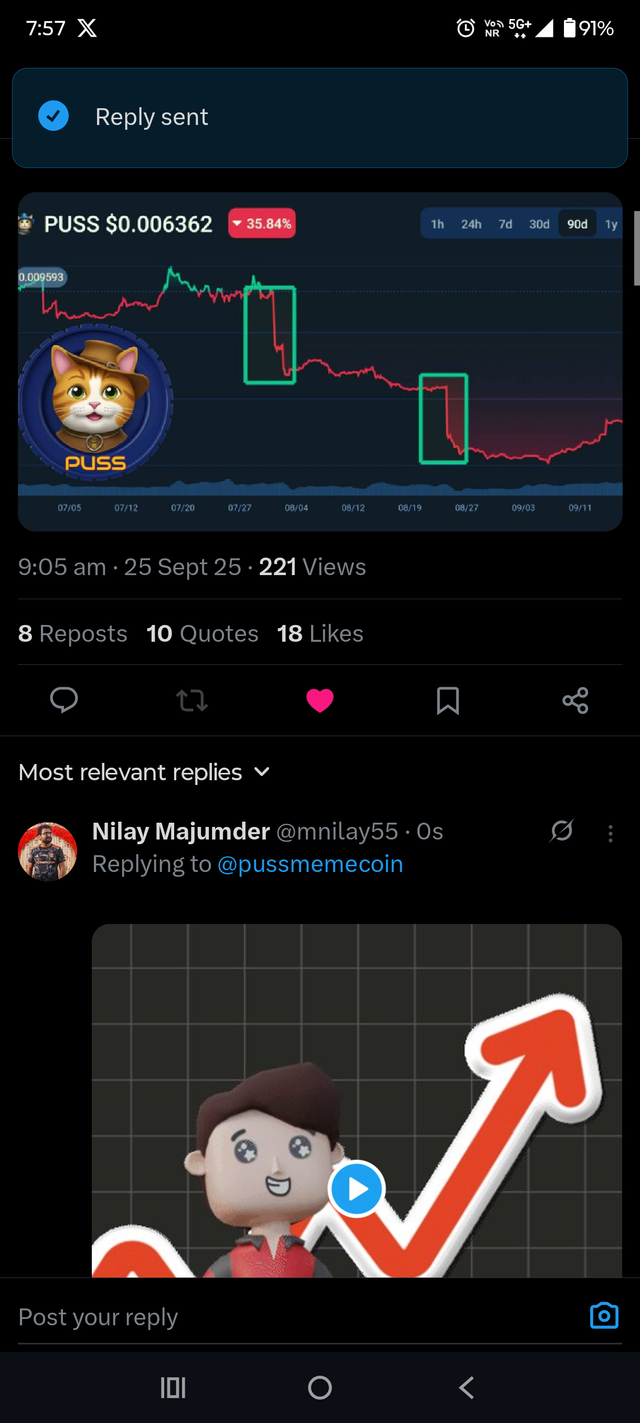This screenshot has height=1423, width=640.
Task: Tap the repost arrows icon
Action: [x=192, y=701]
